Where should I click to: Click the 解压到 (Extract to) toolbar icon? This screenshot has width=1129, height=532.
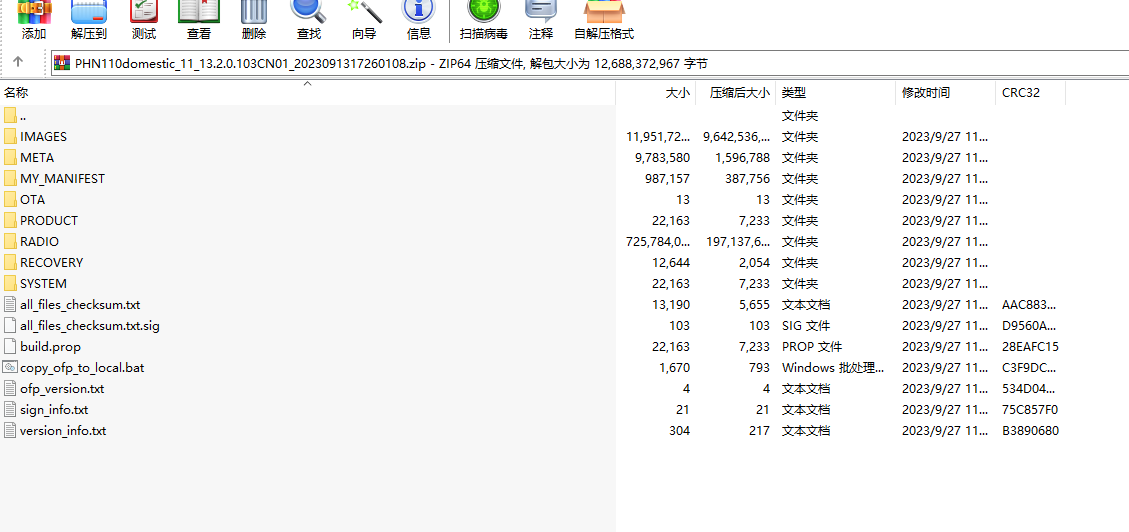click(89, 20)
